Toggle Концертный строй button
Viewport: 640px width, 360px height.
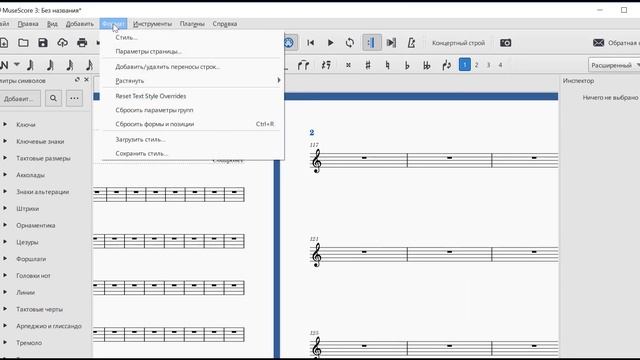(x=458, y=43)
